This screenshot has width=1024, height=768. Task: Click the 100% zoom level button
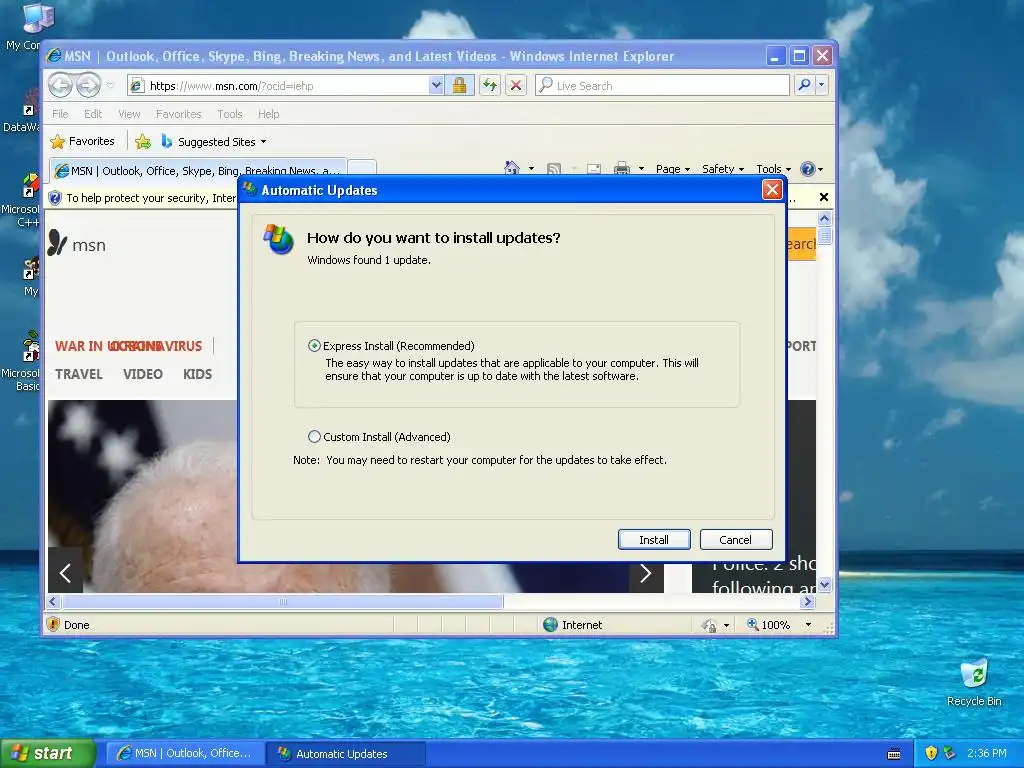click(769, 625)
